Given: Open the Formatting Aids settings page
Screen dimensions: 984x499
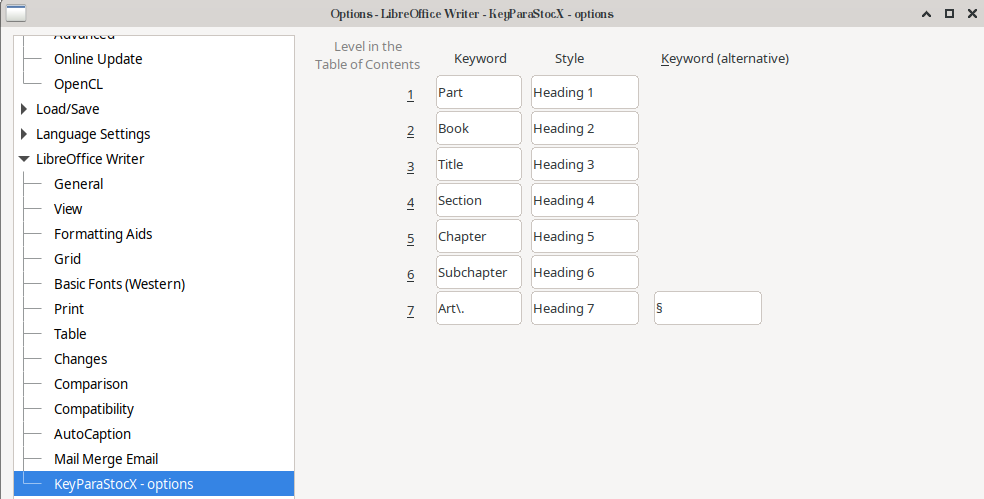Looking at the screenshot, I should tap(103, 234).
